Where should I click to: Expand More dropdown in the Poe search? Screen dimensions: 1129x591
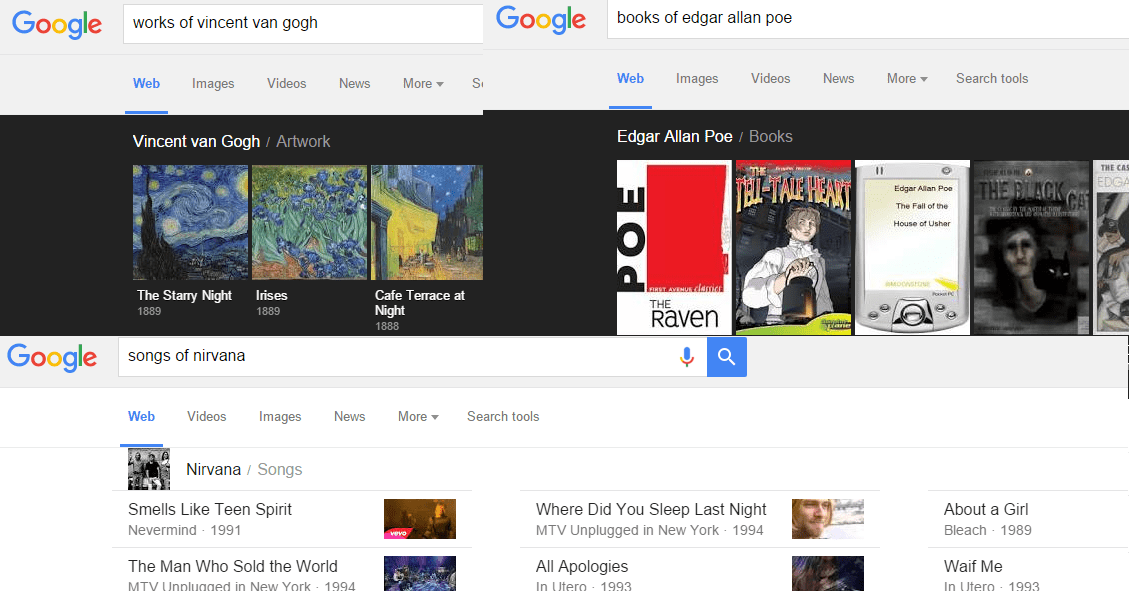point(907,78)
